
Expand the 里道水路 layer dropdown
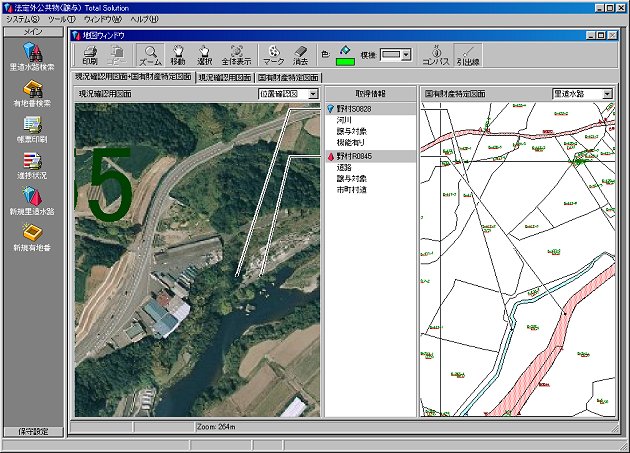click(x=608, y=94)
